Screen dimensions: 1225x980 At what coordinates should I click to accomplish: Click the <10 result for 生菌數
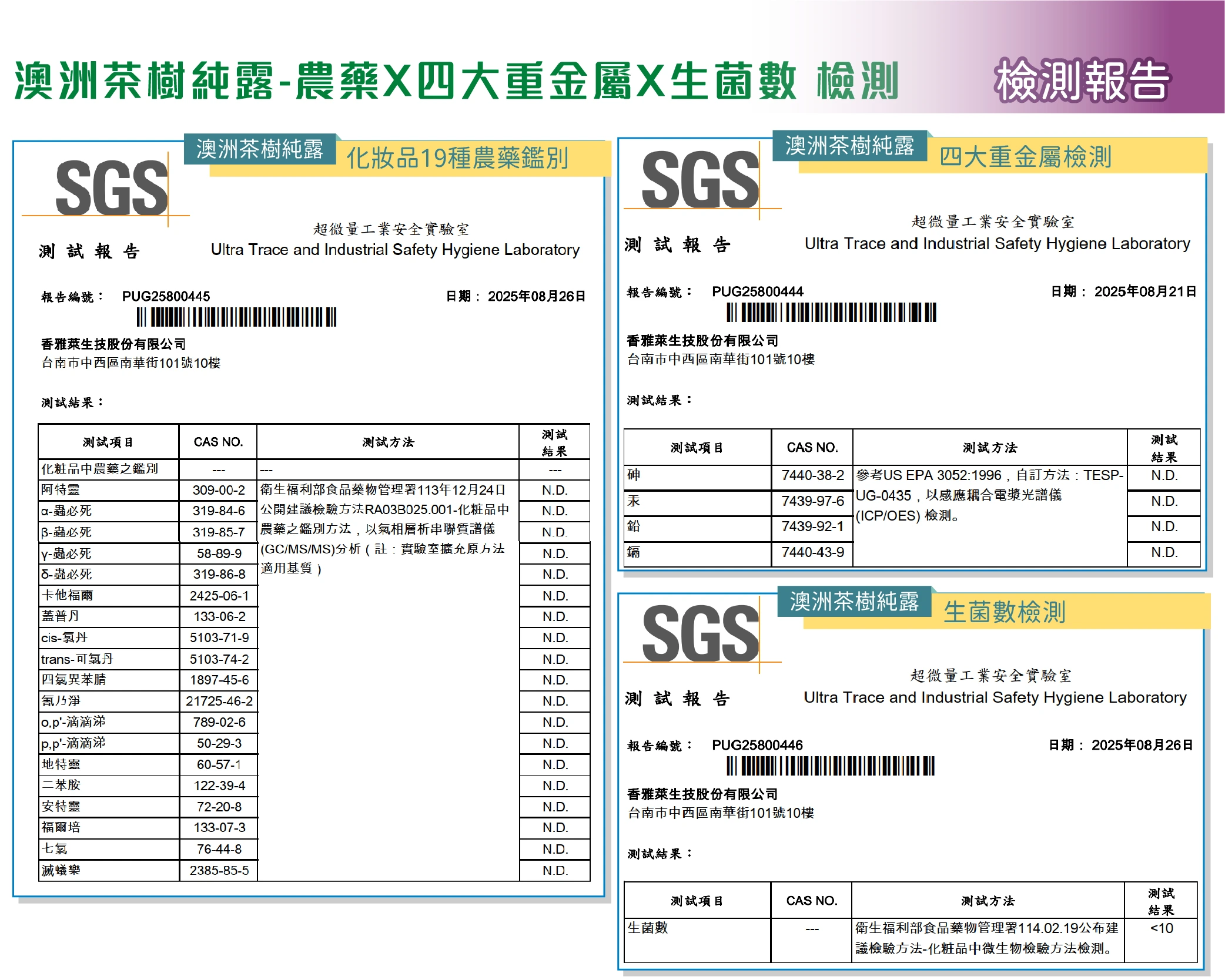[1161, 928]
